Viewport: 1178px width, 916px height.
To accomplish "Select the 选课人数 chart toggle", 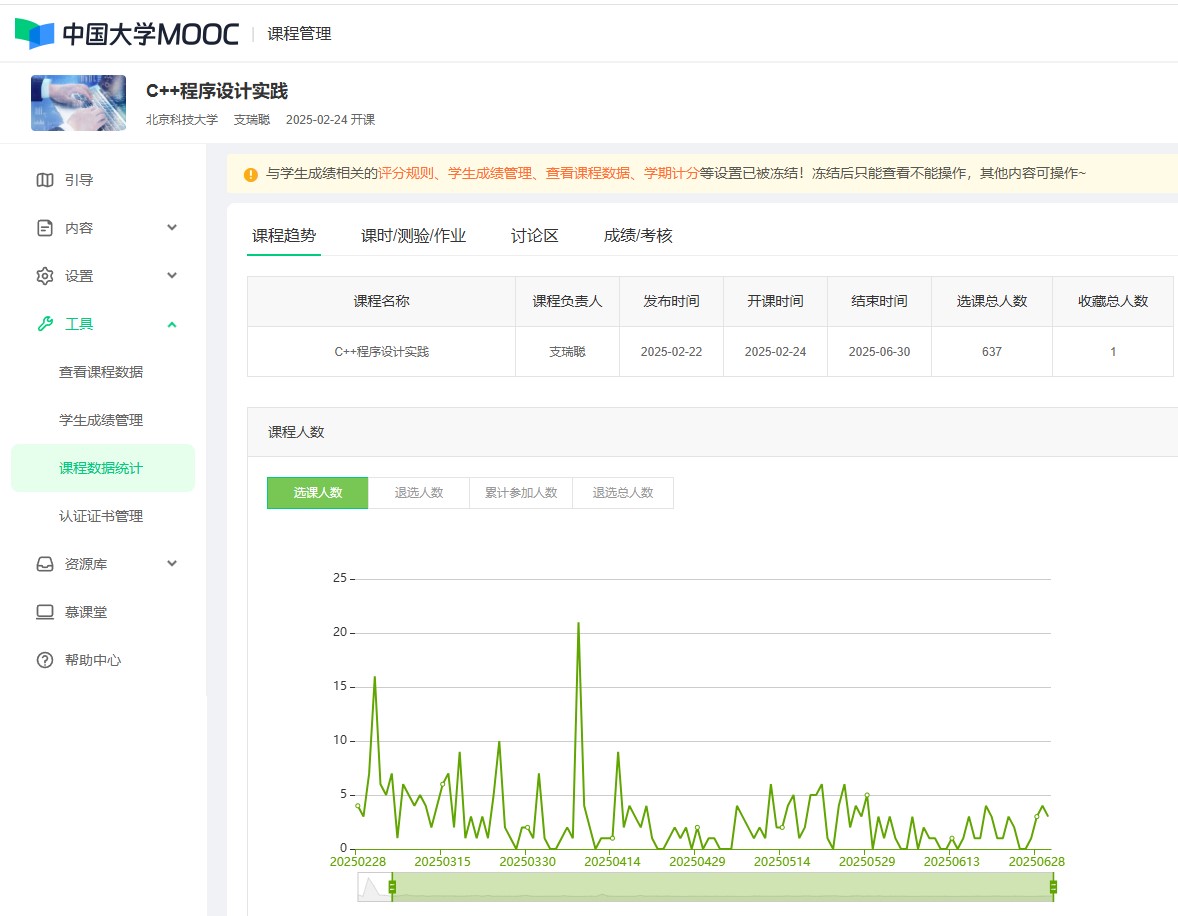I will 317,493.
